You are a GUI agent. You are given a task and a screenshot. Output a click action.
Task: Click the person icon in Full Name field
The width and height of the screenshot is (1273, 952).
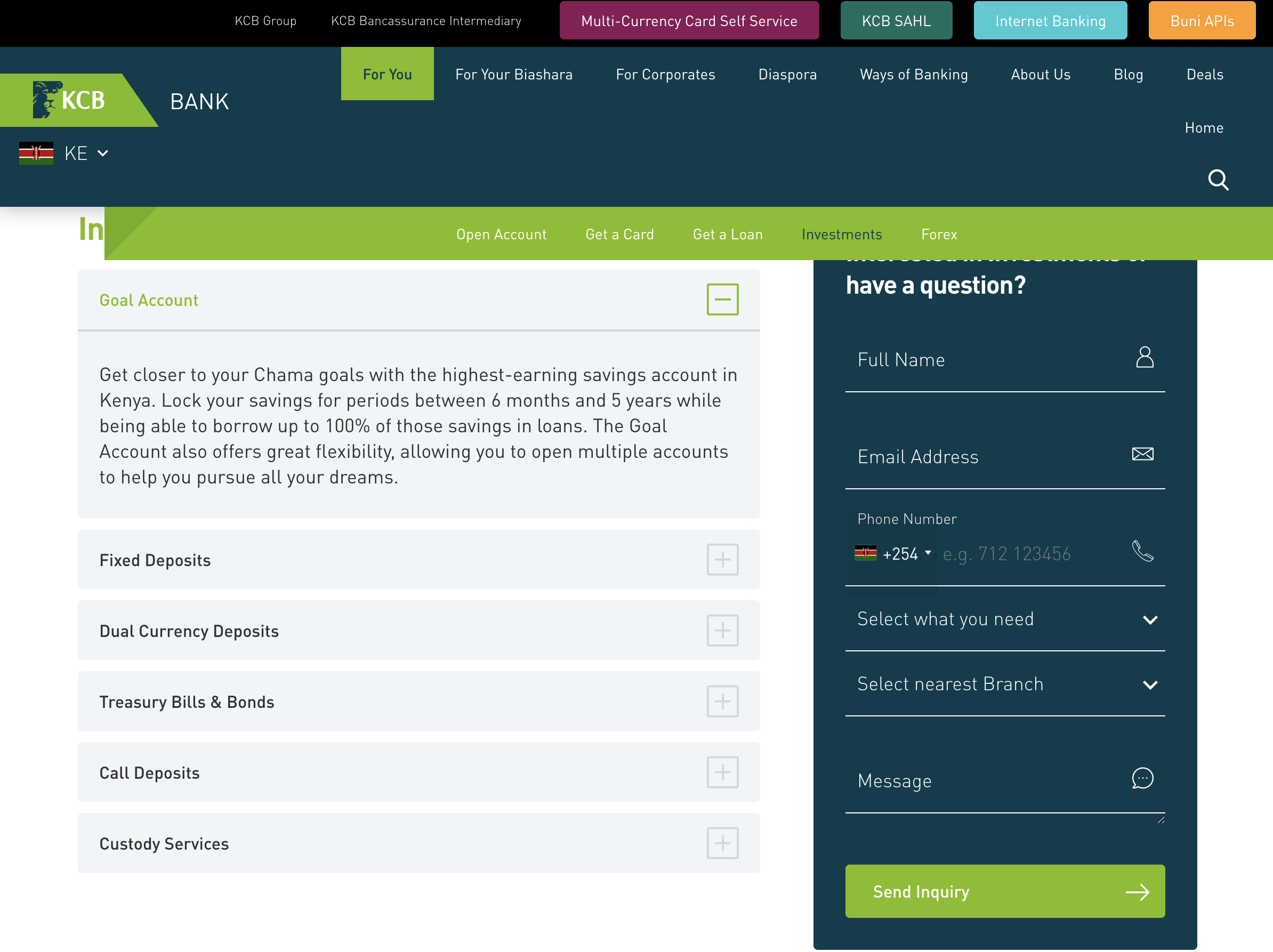pos(1144,358)
